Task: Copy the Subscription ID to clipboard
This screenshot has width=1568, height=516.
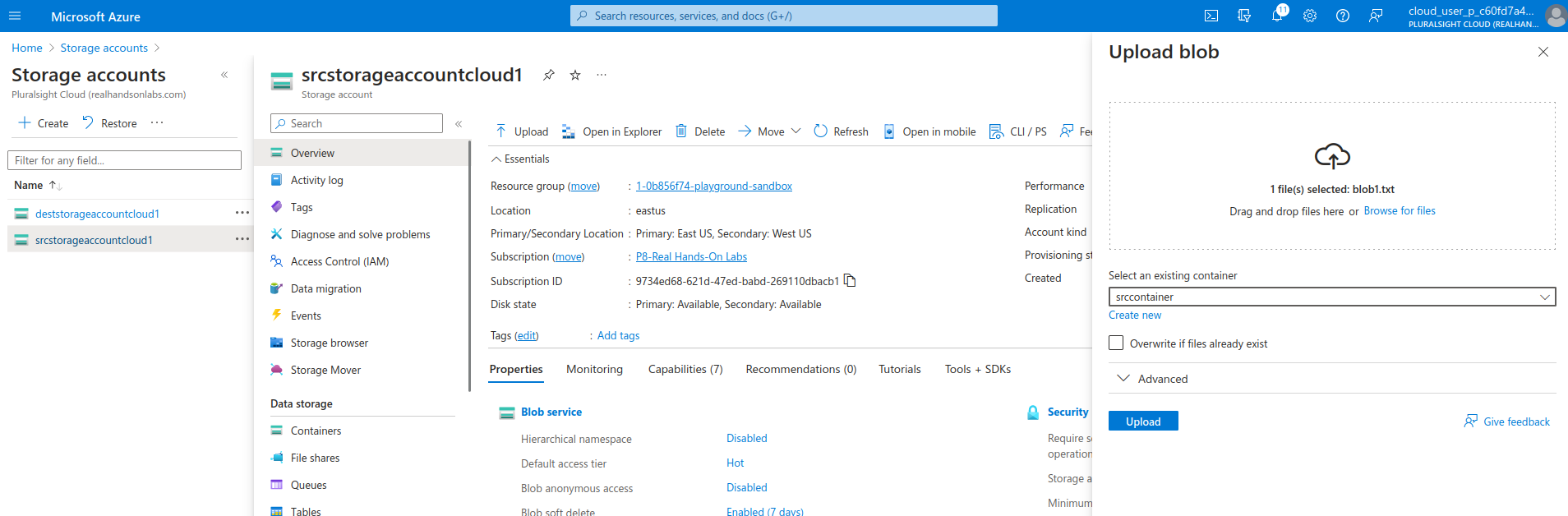Action: click(x=851, y=281)
